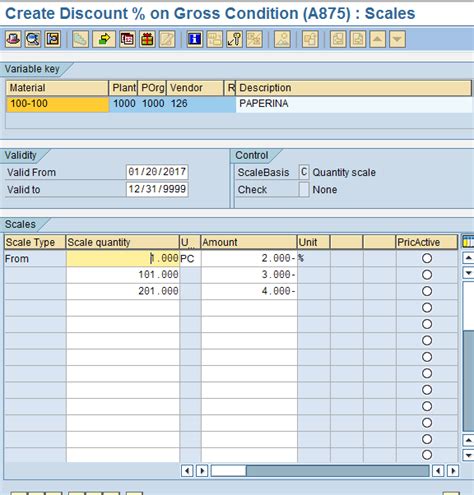Click the Scale Type column header
Viewport: 474px width, 495px height.
tap(35, 242)
